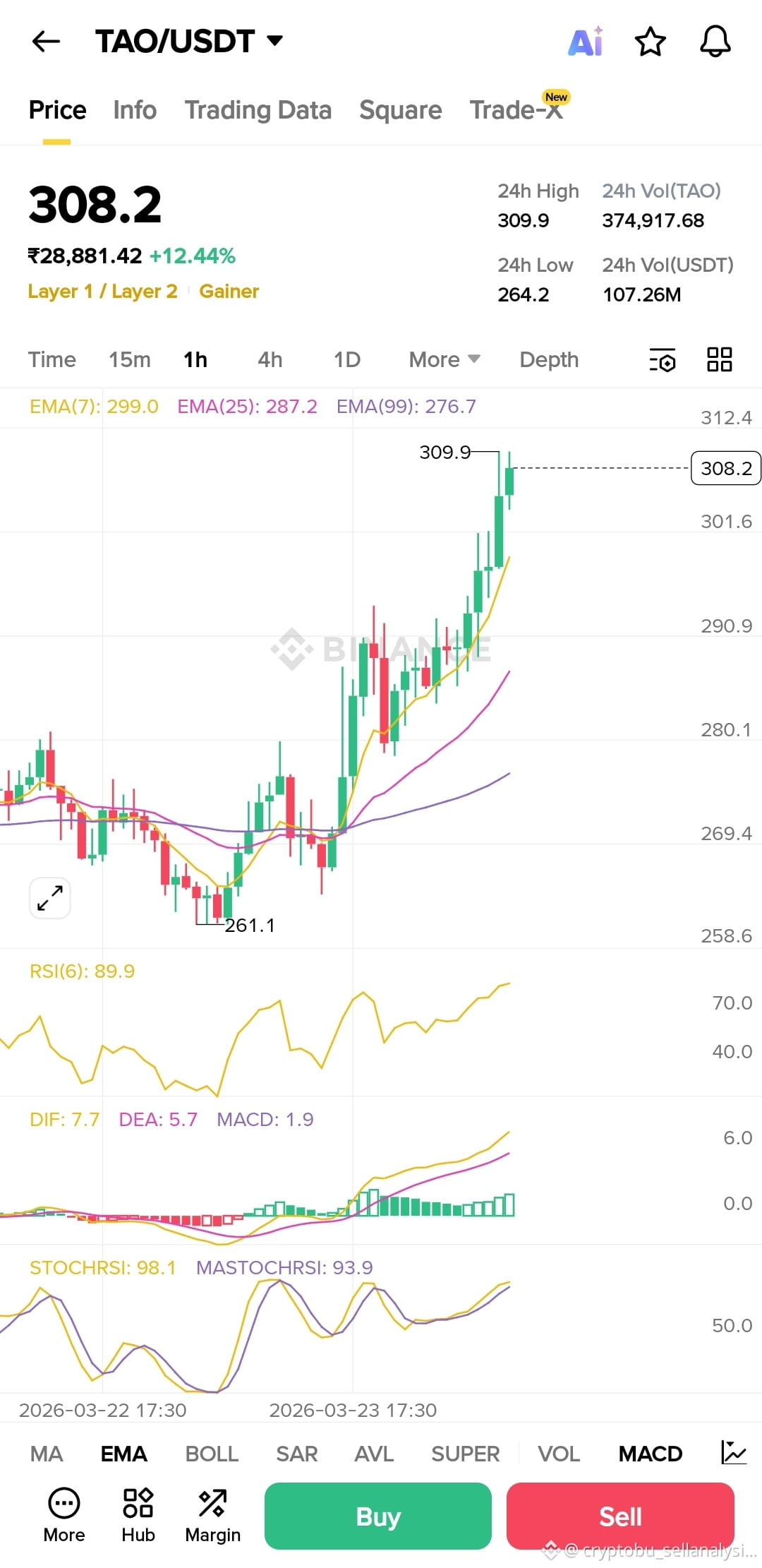Tap the large 308.2 last price
The image size is (762, 1568).
click(x=95, y=205)
